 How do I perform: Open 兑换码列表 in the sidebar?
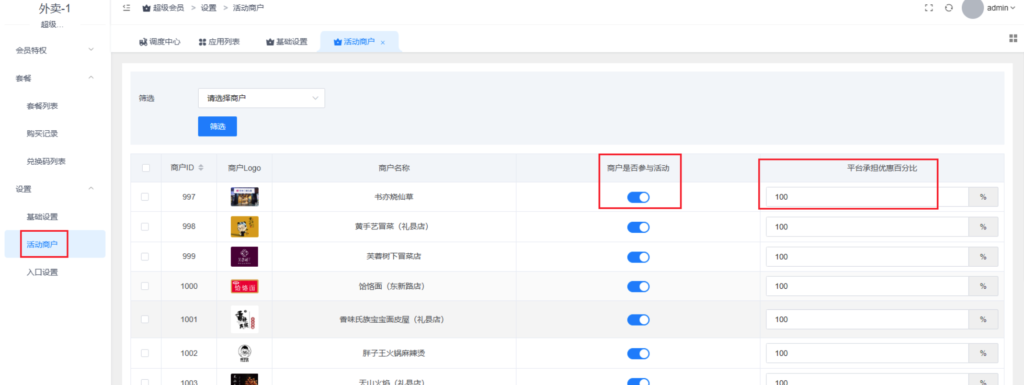[x=46, y=161]
